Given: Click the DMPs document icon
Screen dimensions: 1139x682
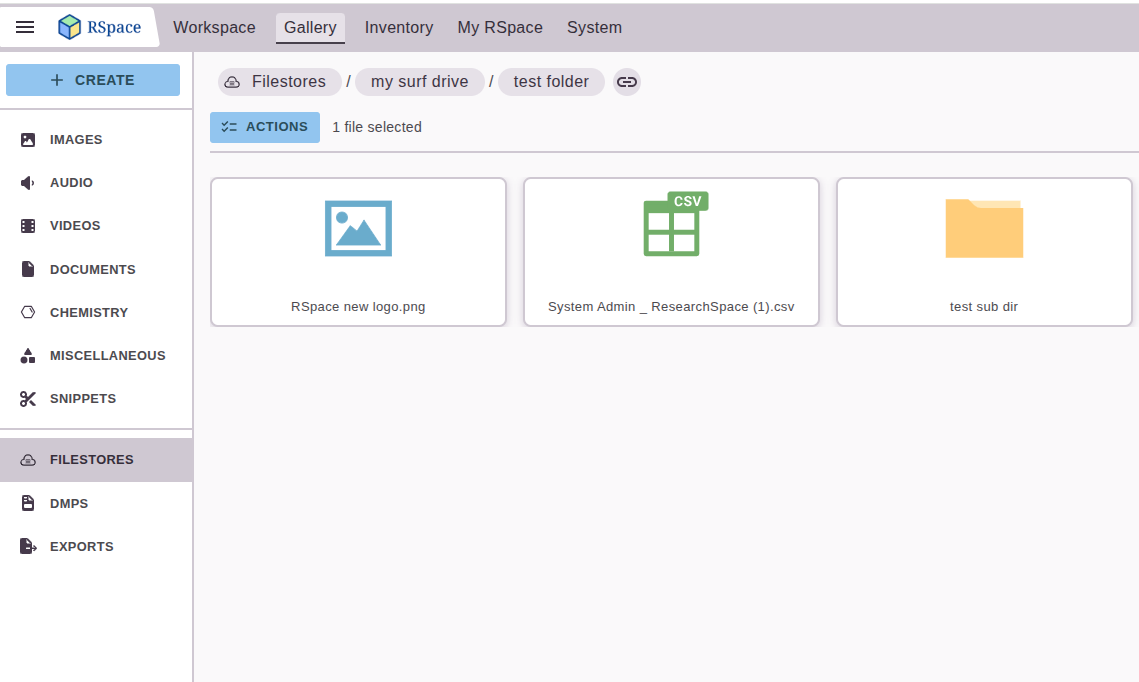Looking at the screenshot, I should 28,503.
